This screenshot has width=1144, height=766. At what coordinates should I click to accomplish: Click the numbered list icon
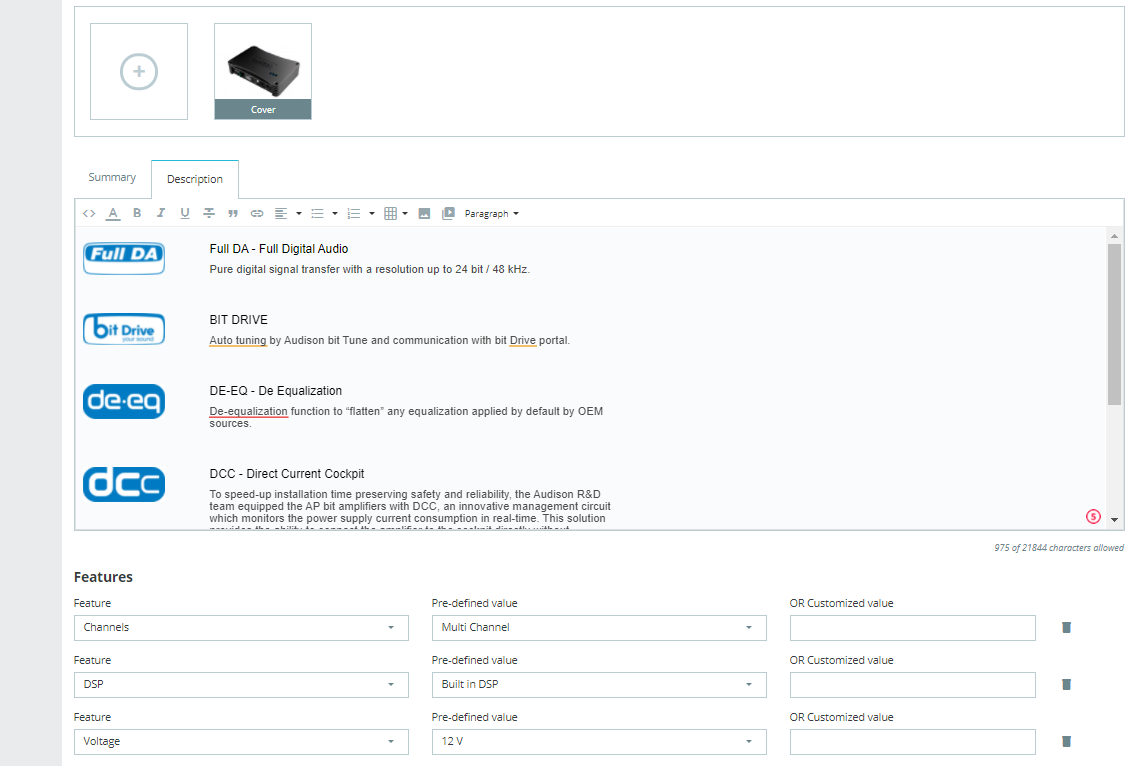[x=354, y=214]
